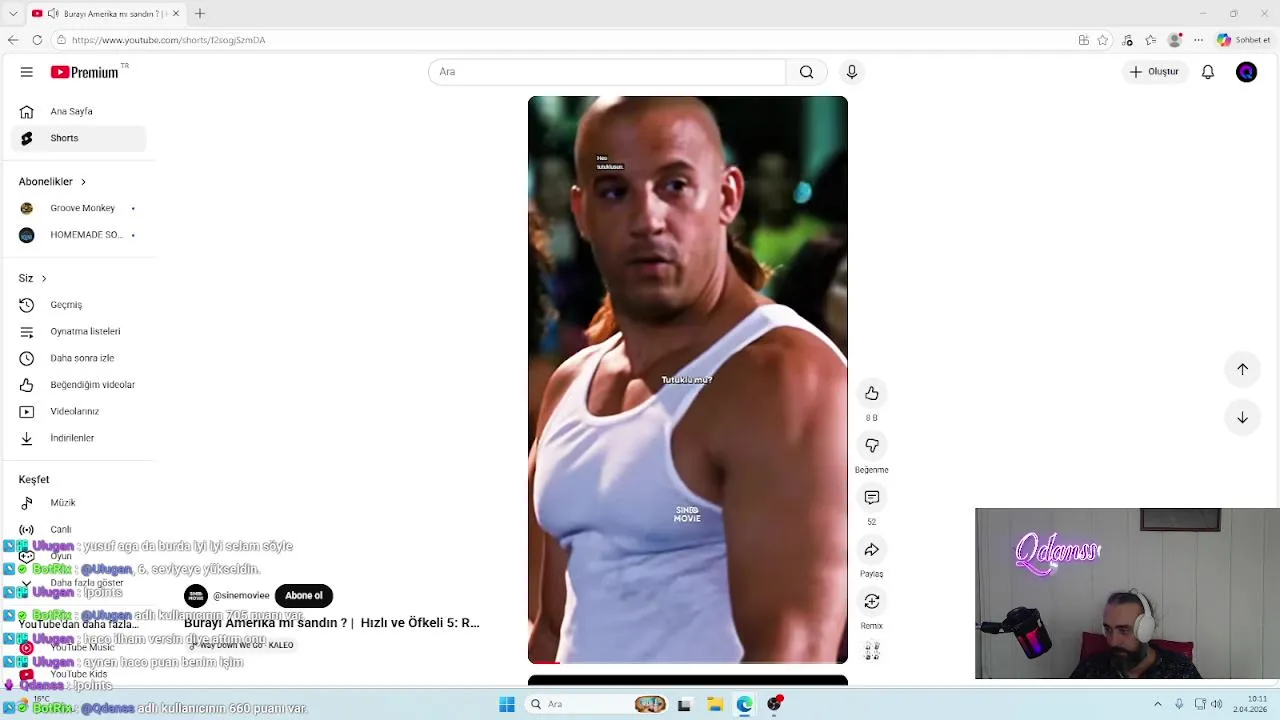Open a new browser tab
This screenshot has width=1280, height=720.
[x=200, y=13]
